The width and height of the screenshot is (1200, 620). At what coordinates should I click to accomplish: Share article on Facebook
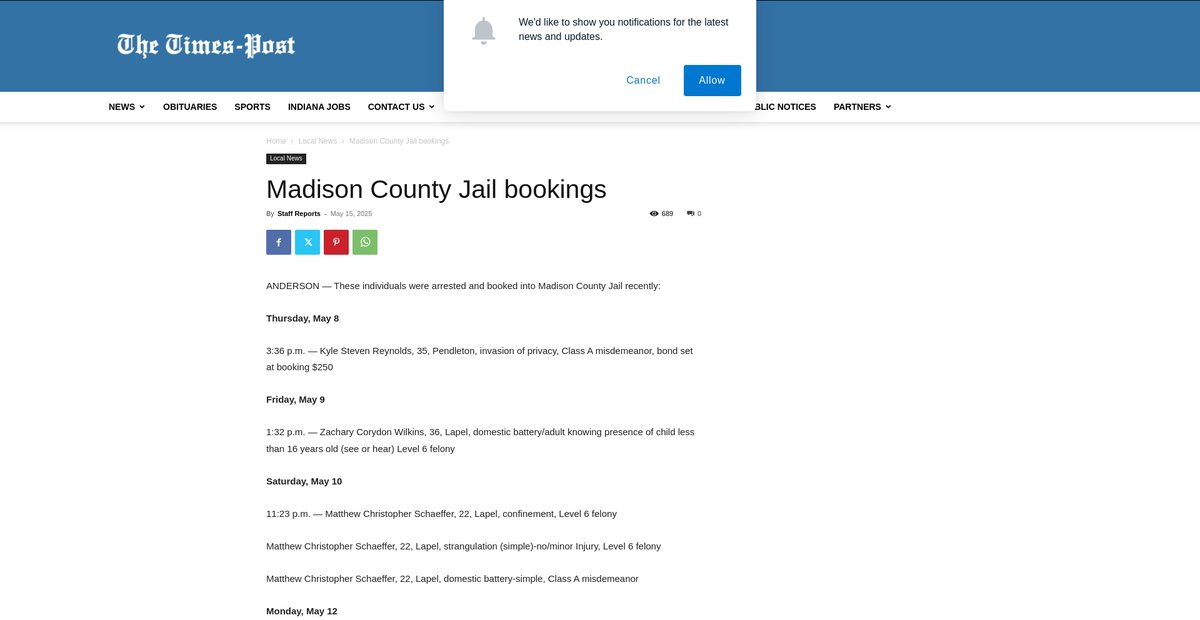(x=278, y=242)
